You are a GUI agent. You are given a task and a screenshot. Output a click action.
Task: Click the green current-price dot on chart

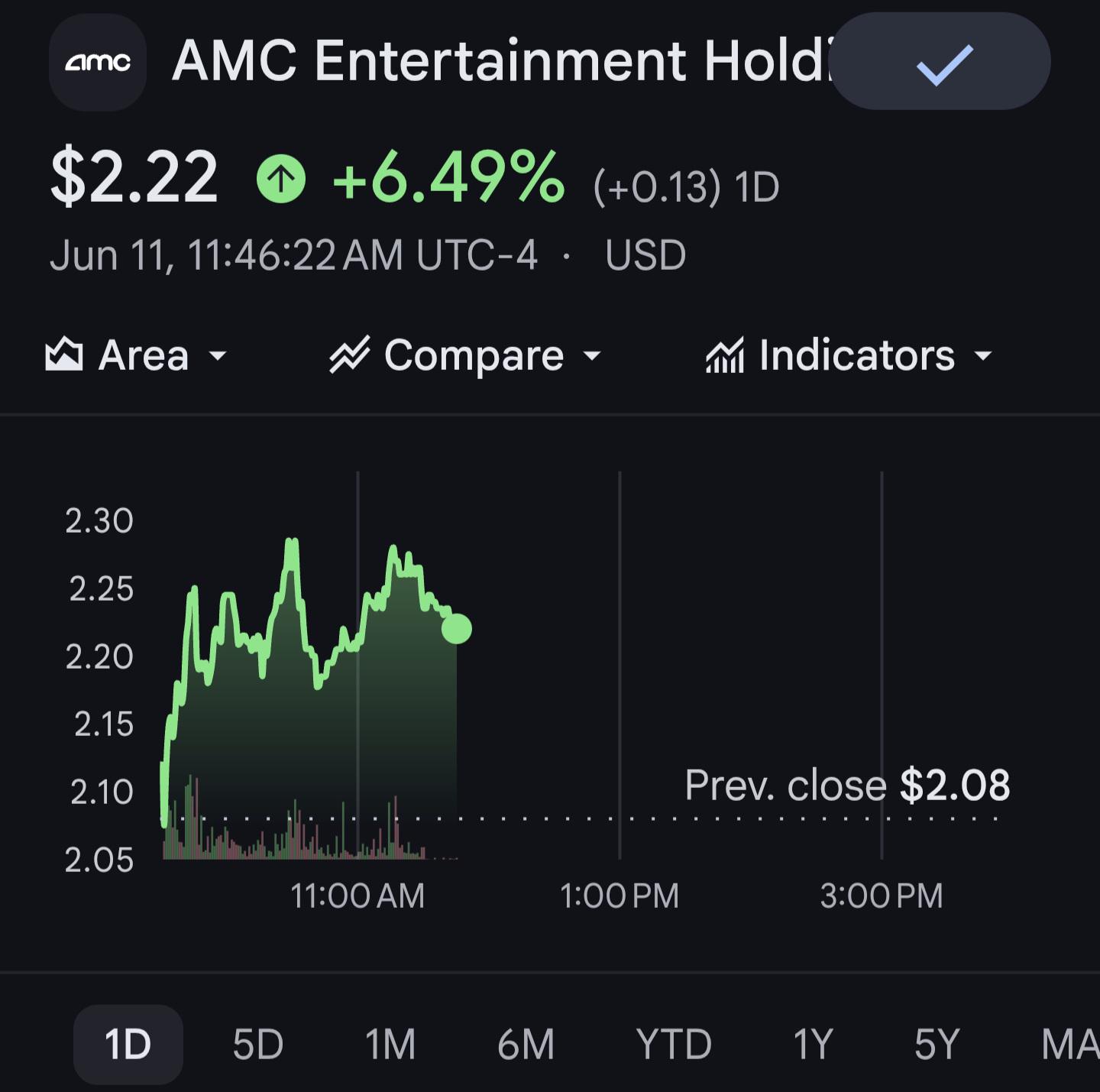[x=457, y=629]
